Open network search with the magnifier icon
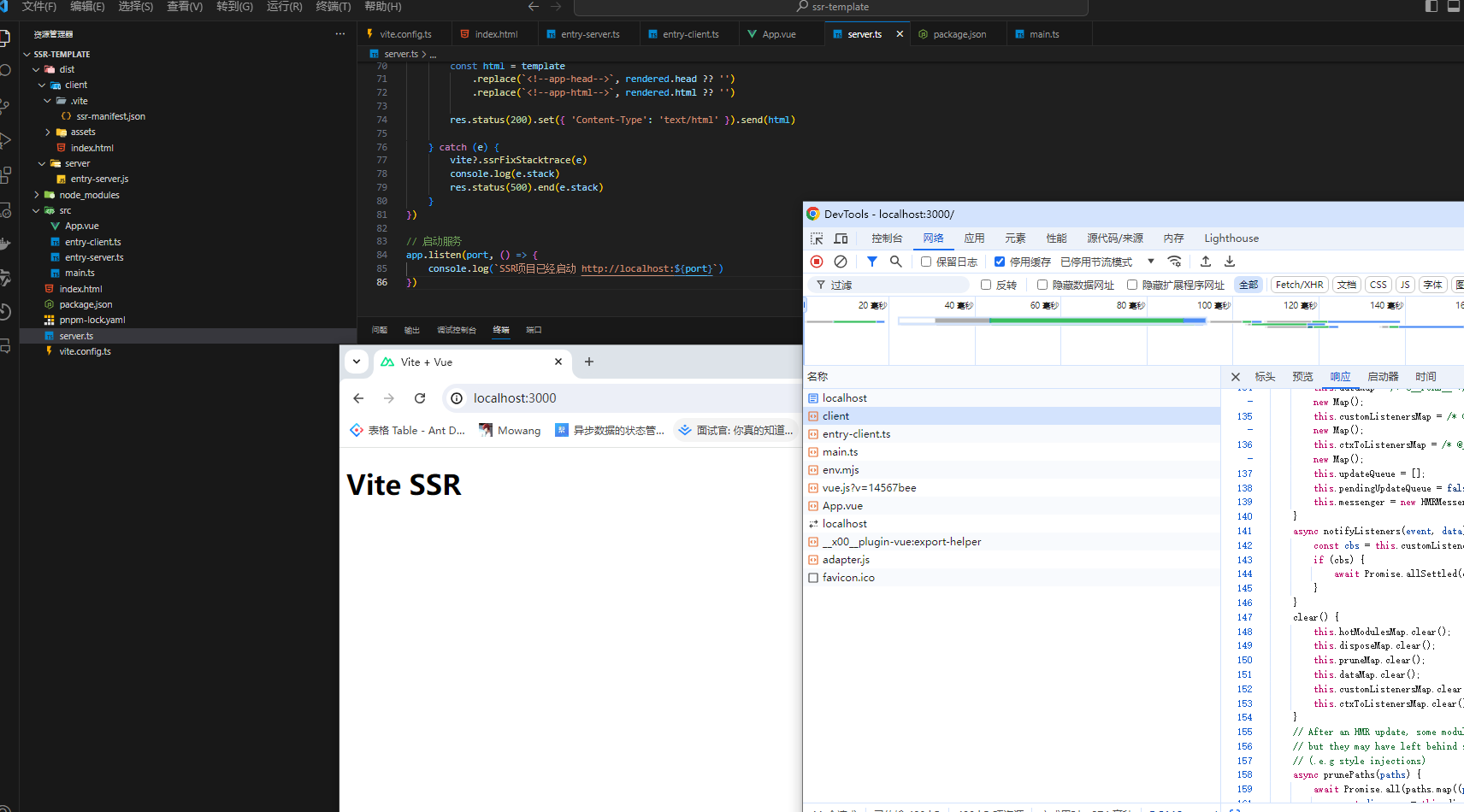The height and width of the screenshot is (812, 1464). point(895,262)
